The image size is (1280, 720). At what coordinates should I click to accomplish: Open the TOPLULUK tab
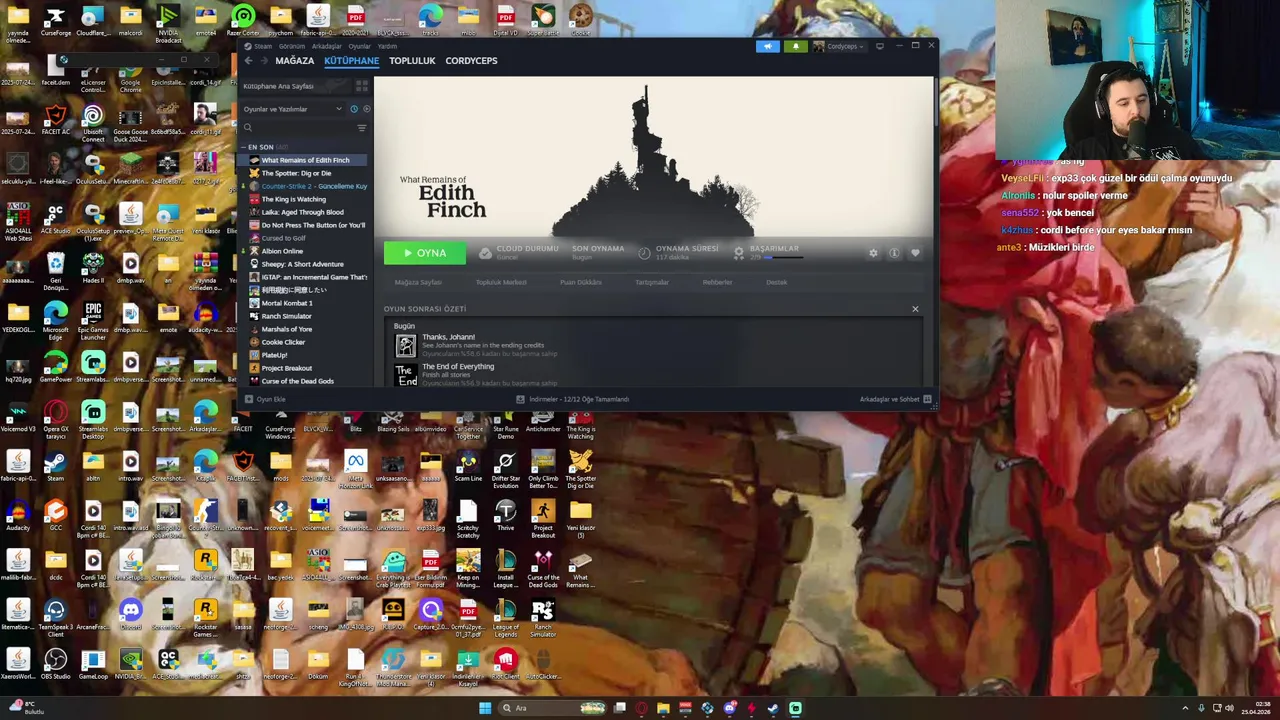point(412,61)
